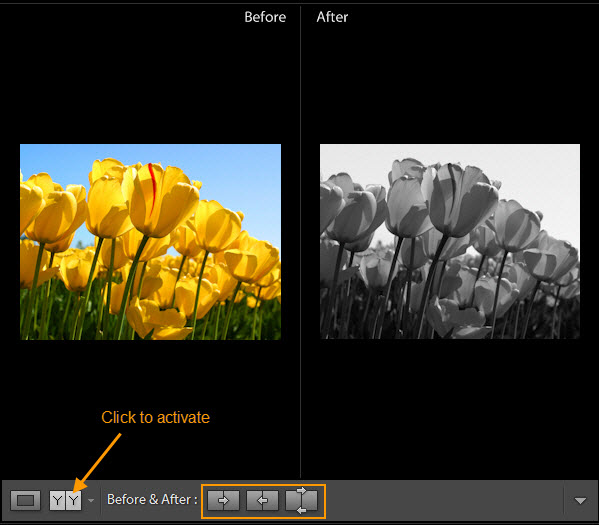Screen dimensions: 599x525
Task: Click the "After" header label
Action: (x=332, y=17)
